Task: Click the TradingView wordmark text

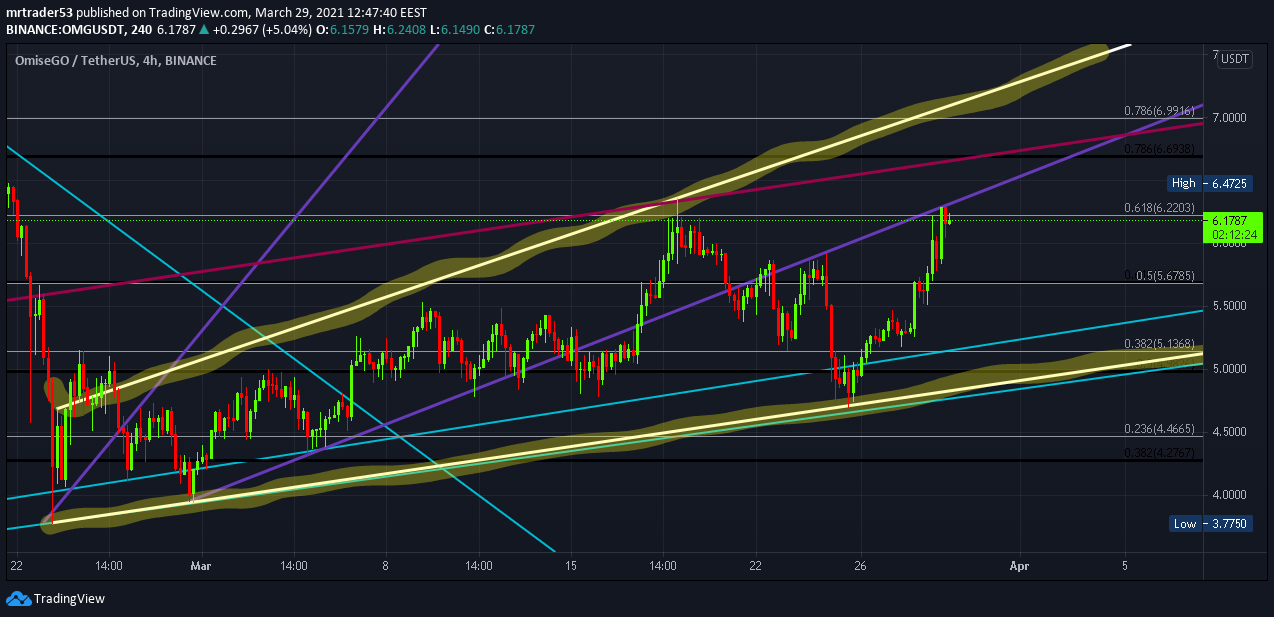Action: pos(69,599)
